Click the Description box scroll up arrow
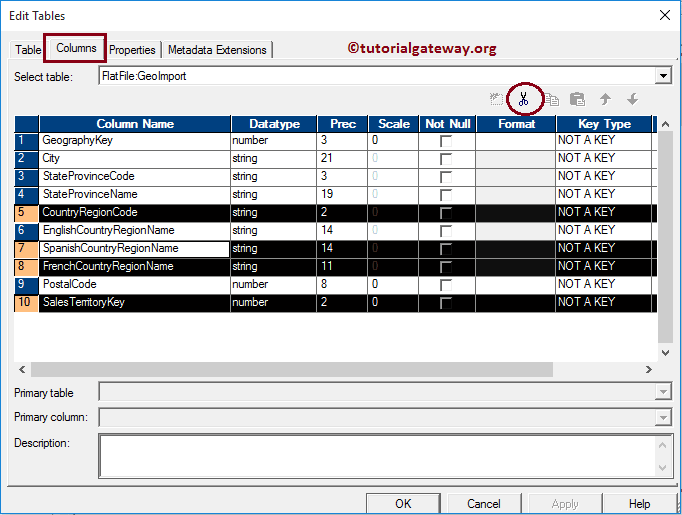 (662, 445)
